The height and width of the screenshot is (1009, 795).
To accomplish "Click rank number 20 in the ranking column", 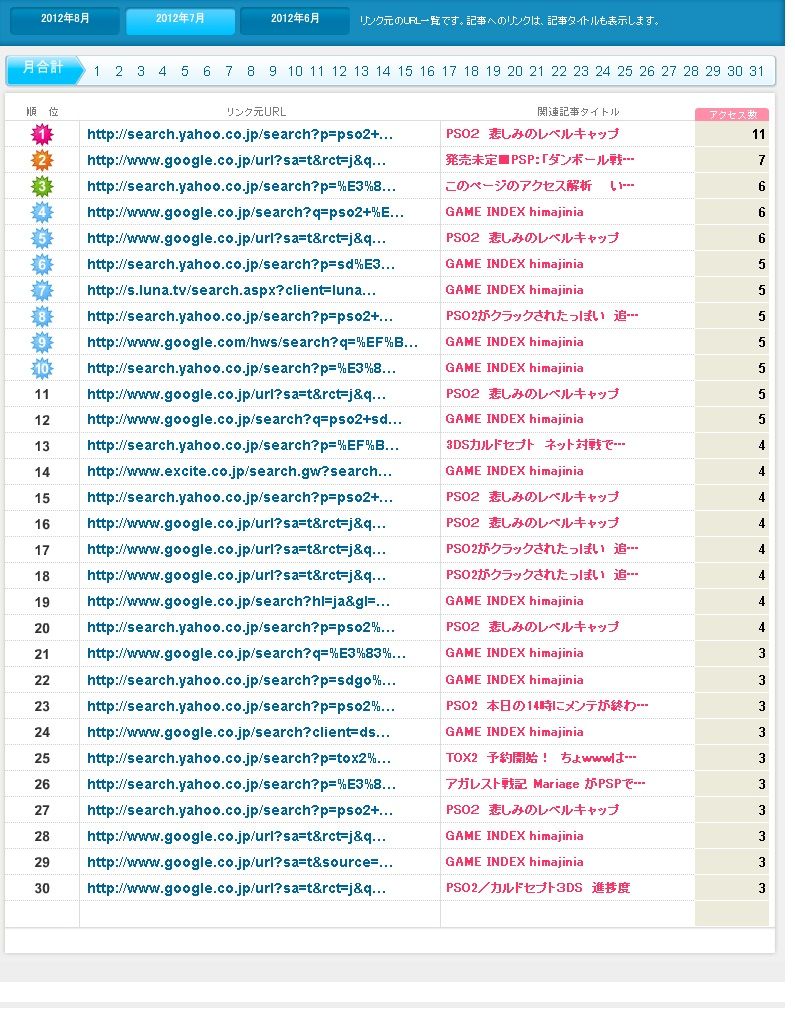I will (42, 628).
